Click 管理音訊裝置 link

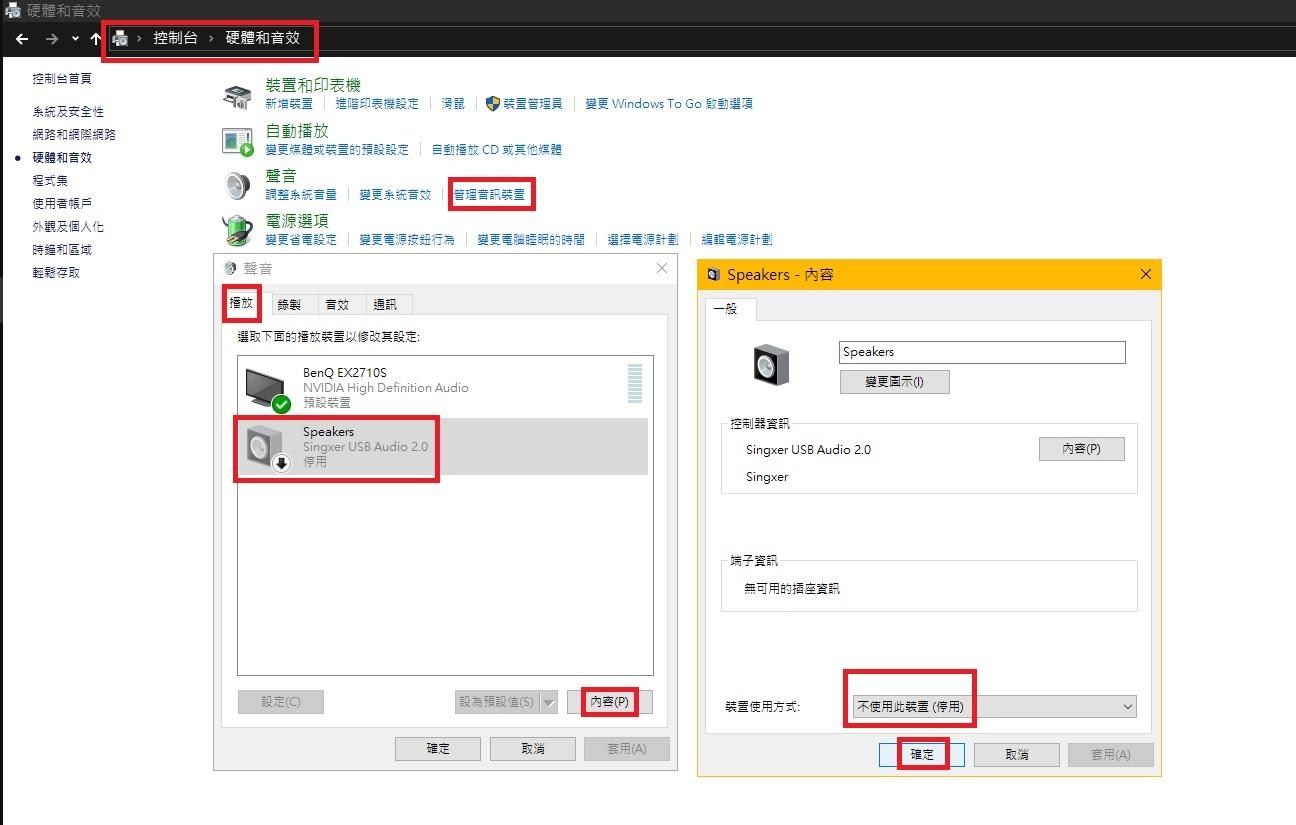(489, 195)
